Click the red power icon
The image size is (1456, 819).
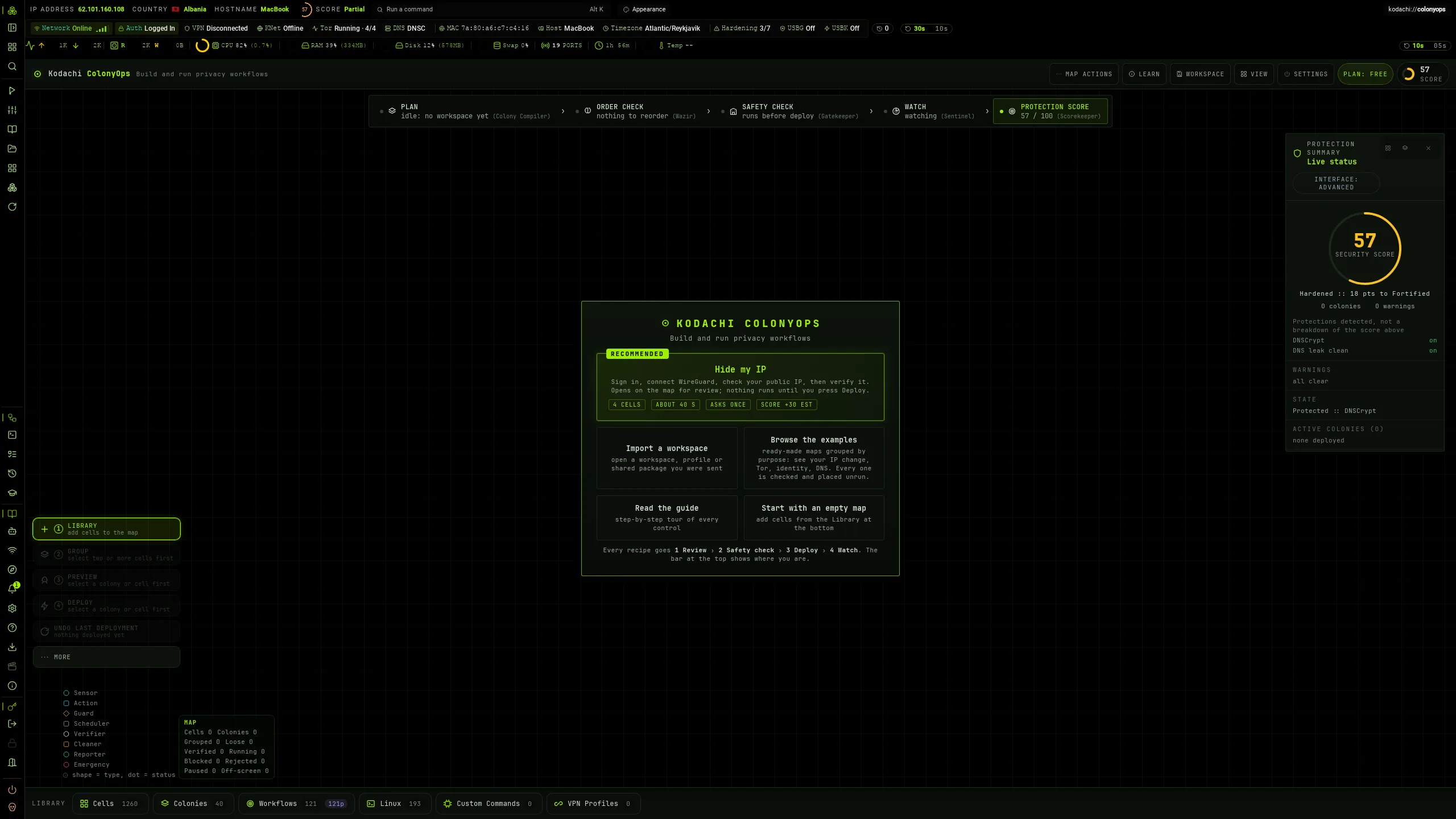(12, 790)
